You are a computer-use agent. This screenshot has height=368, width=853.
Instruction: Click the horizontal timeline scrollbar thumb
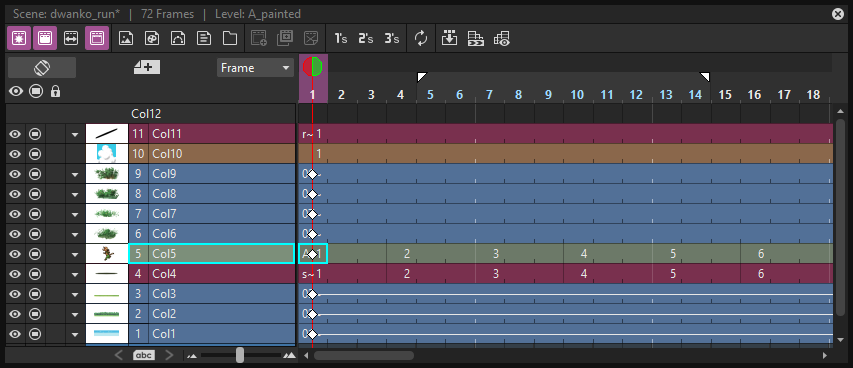pos(363,355)
